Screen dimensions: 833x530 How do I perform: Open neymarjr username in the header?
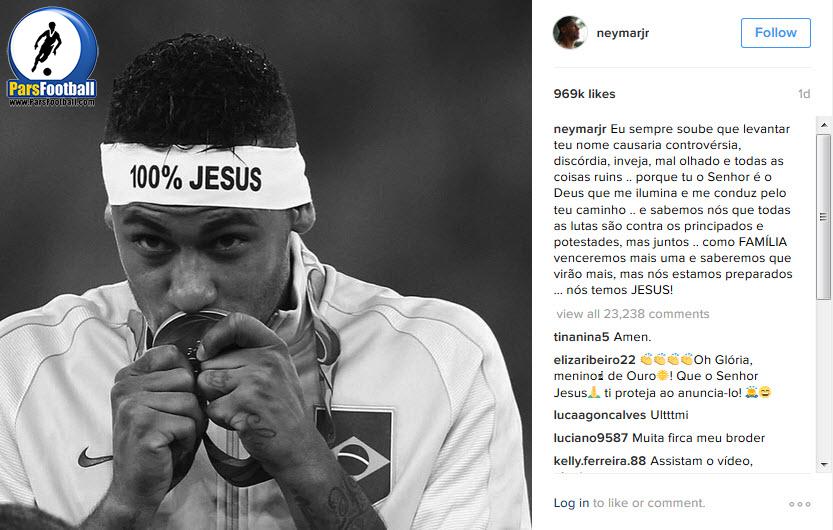pos(623,33)
